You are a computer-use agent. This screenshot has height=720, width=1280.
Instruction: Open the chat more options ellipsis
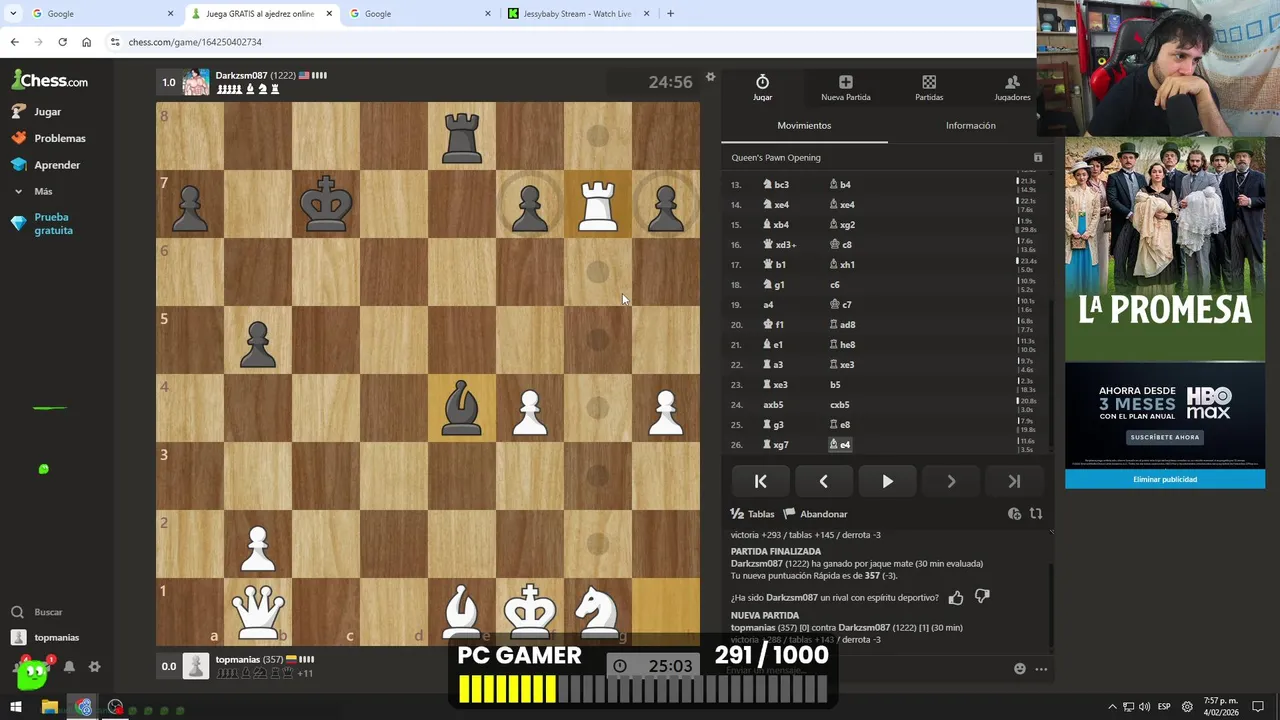pos(1041,669)
